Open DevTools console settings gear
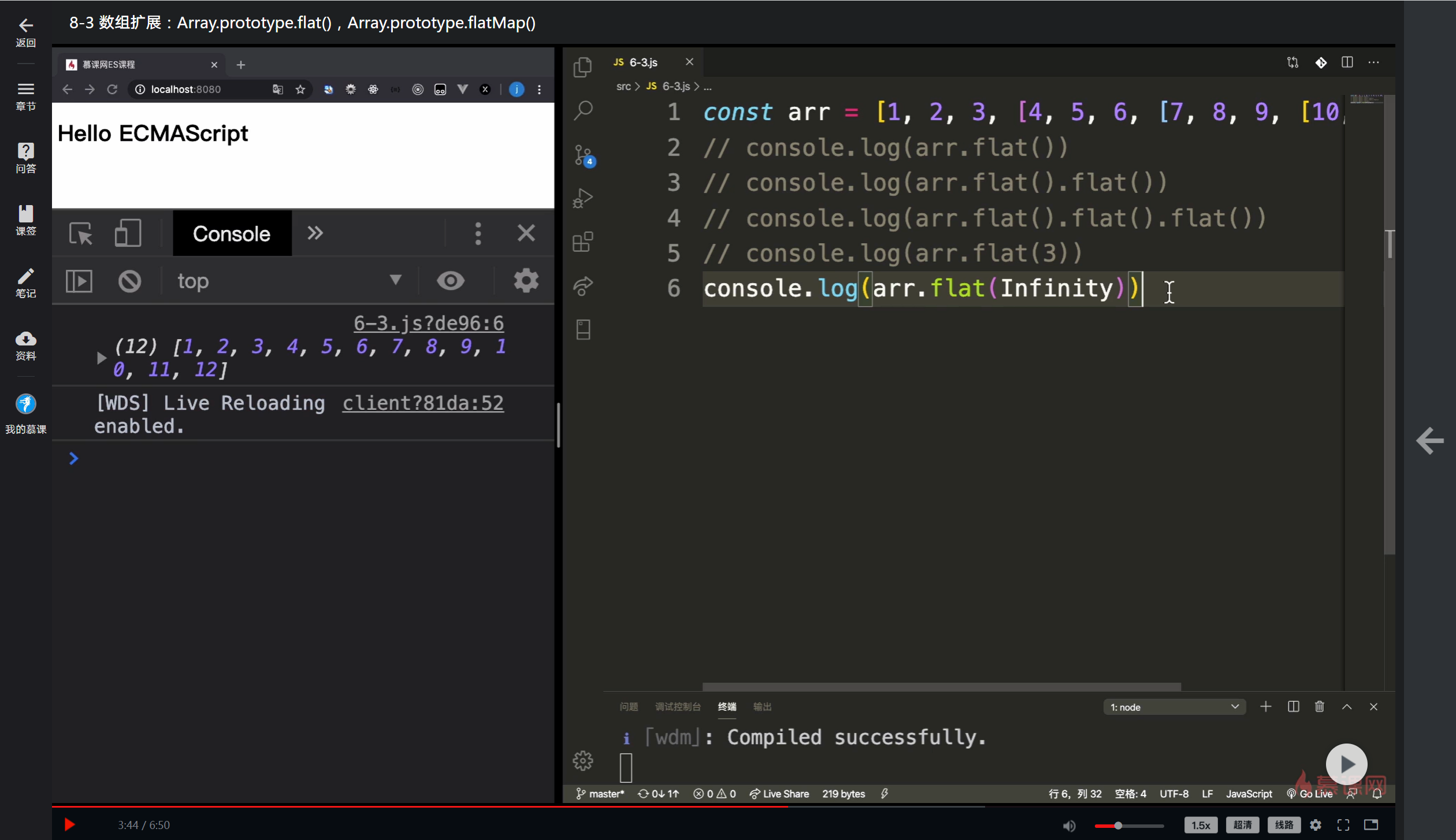This screenshot has width=1456, height=840. tap(525, 281)
